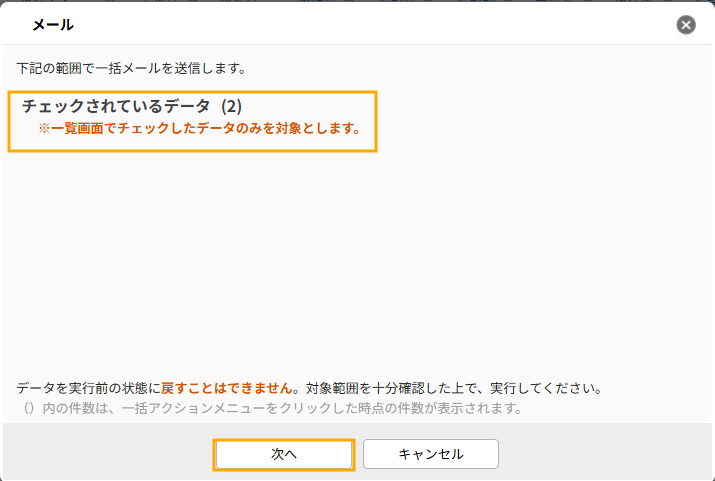Click the (2) count beside チェックされているデータ
Screen dimensions: 715x481
232,106
